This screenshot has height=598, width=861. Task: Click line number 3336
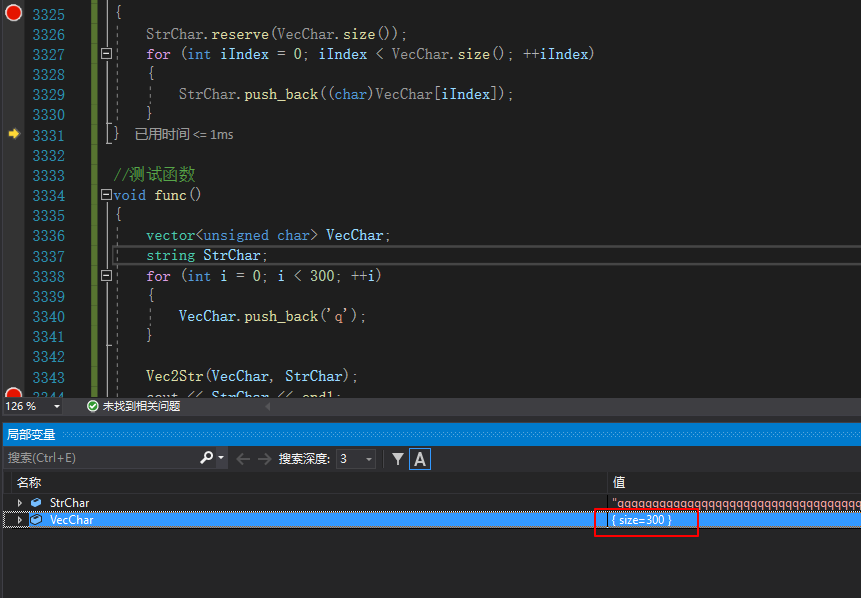click(x=48, y=236)
